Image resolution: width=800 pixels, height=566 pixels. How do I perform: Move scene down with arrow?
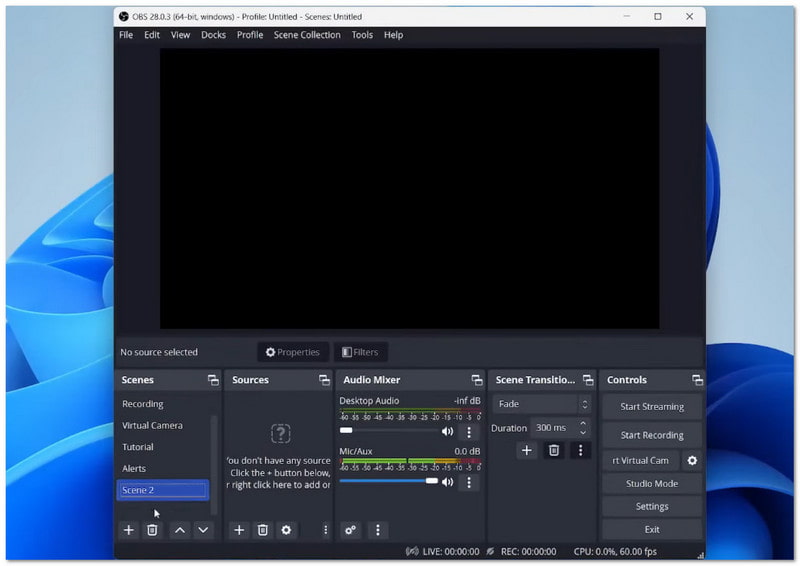(x=203, y=530)
